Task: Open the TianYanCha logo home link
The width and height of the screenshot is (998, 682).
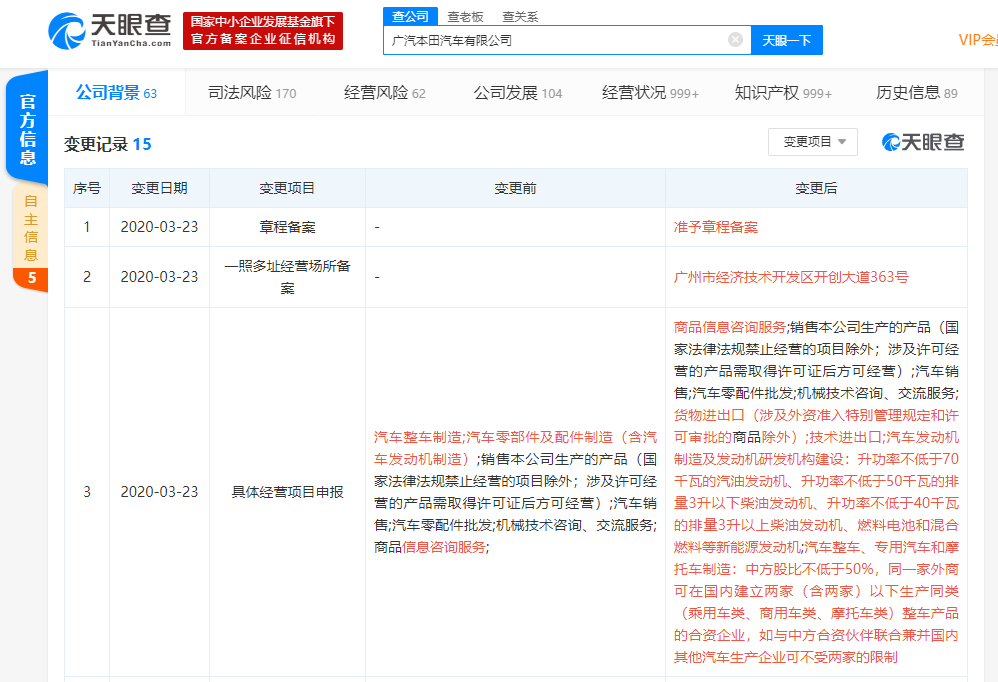Action: 109,31
